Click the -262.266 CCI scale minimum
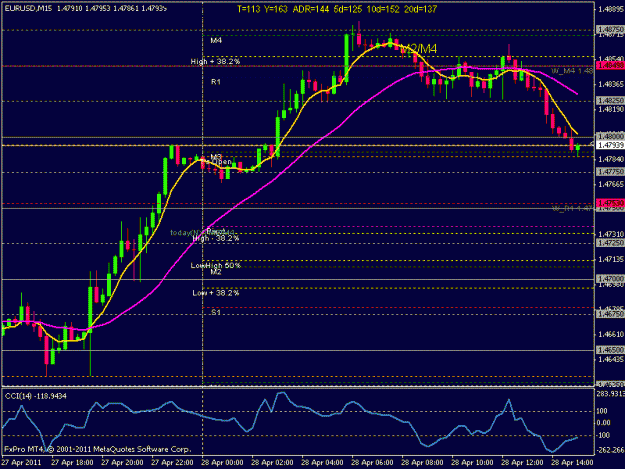 611,450
